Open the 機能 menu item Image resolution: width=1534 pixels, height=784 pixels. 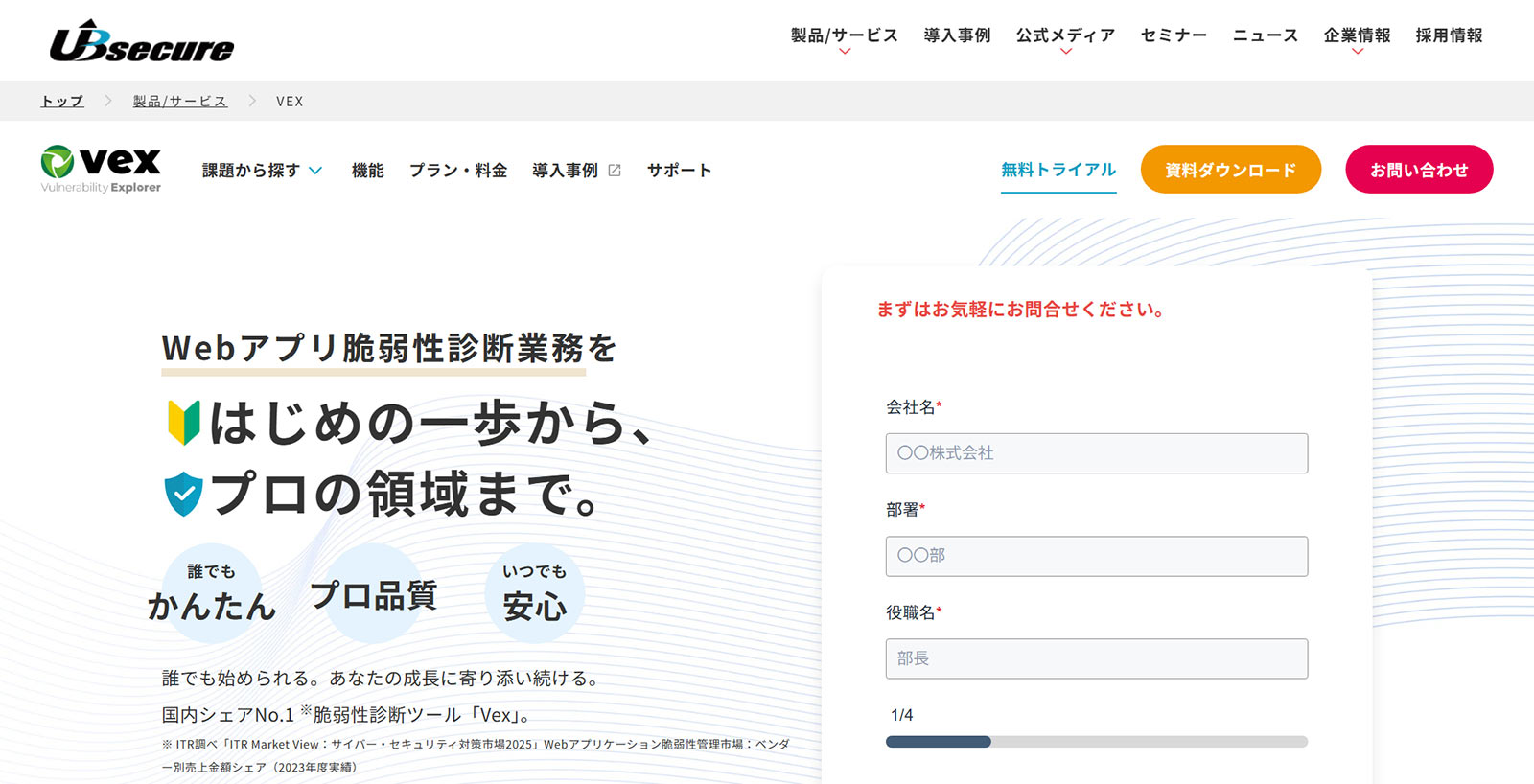point(367,171)
